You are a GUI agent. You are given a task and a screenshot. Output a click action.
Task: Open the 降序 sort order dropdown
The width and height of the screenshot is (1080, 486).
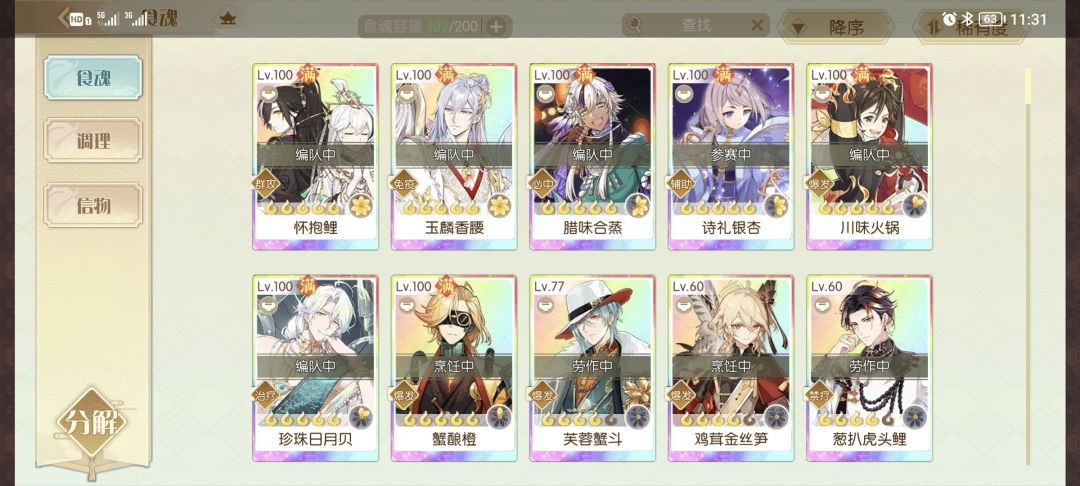point(835,28)
